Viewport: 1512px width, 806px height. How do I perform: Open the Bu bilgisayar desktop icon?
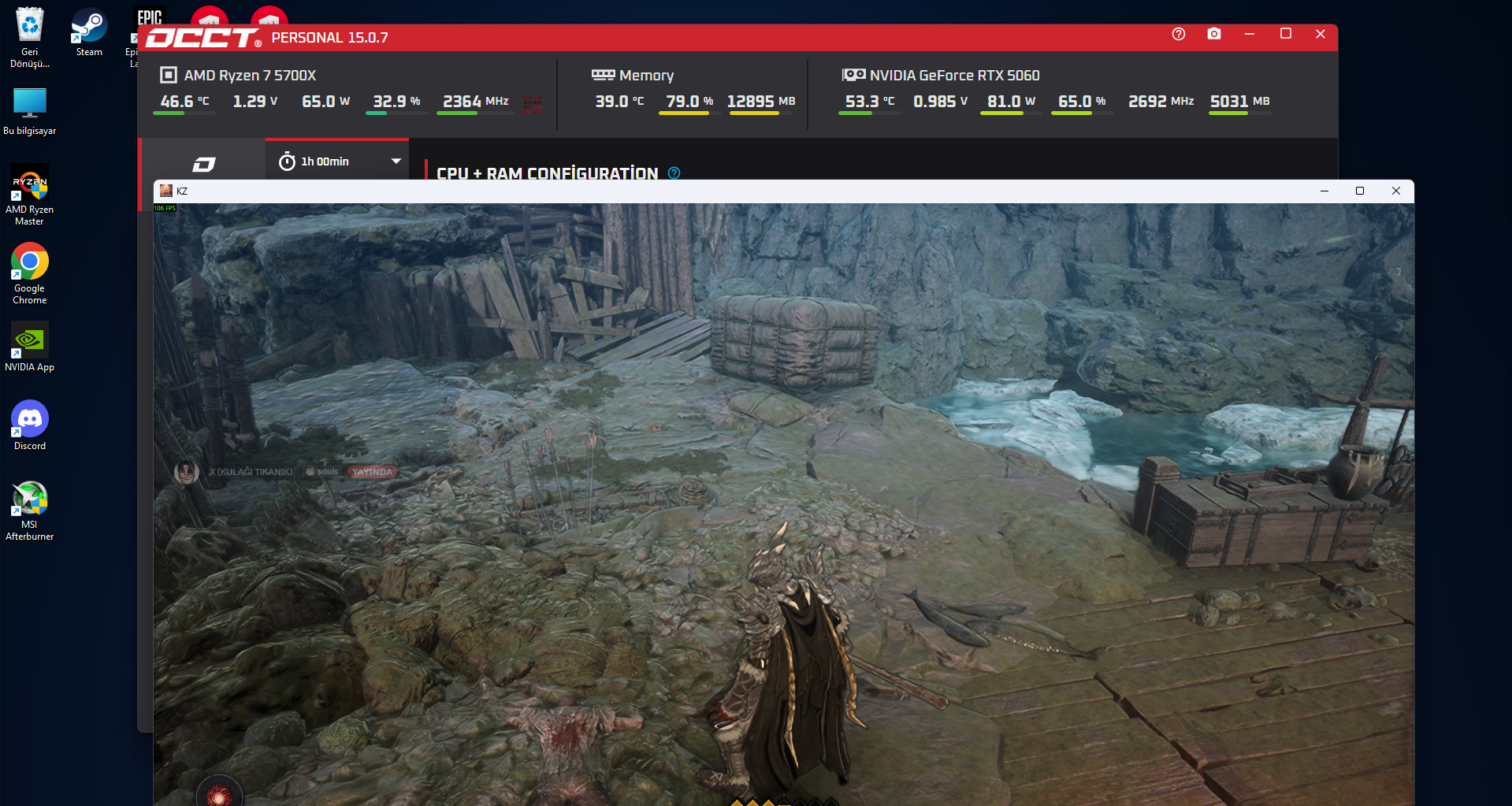(x=30, y=111)
